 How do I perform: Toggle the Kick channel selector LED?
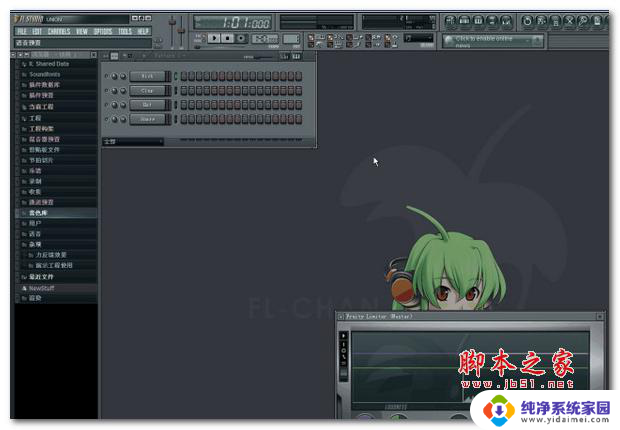click(175, 76)
